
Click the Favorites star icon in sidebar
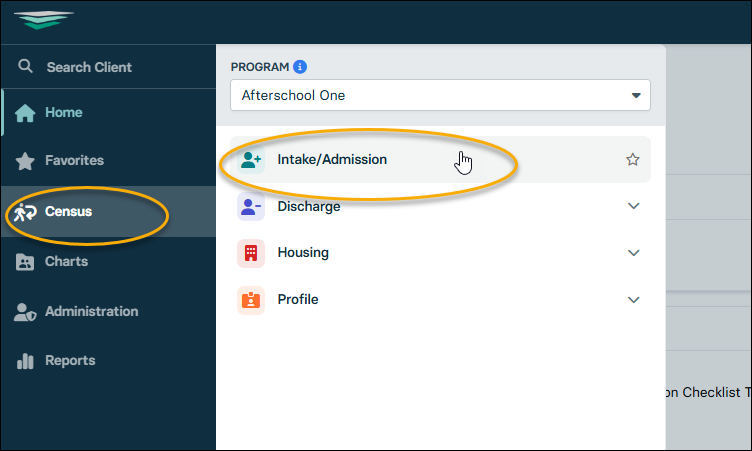click(x=26, y=160)
